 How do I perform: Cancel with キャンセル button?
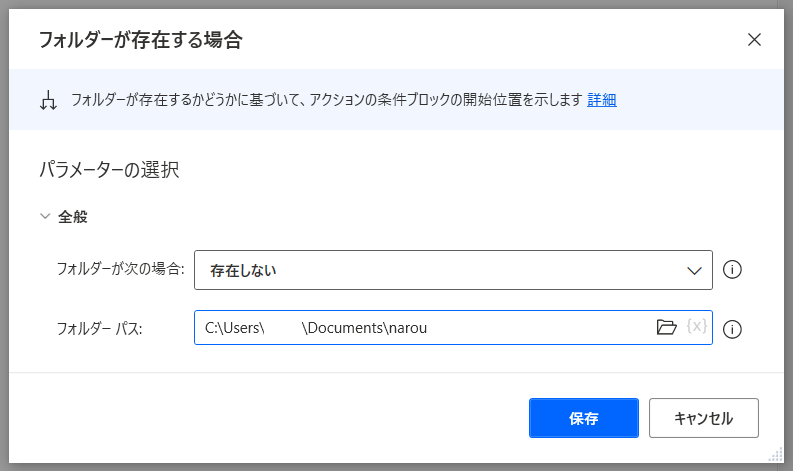(703, 418)
